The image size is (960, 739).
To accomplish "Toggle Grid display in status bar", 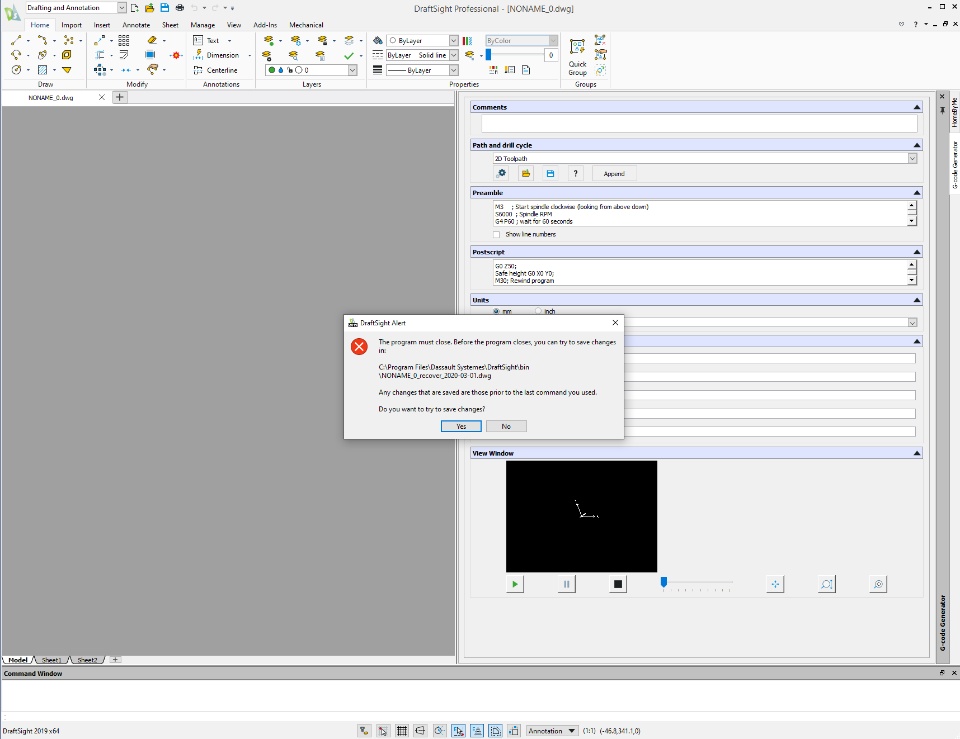I will click(x=402, y=730).
